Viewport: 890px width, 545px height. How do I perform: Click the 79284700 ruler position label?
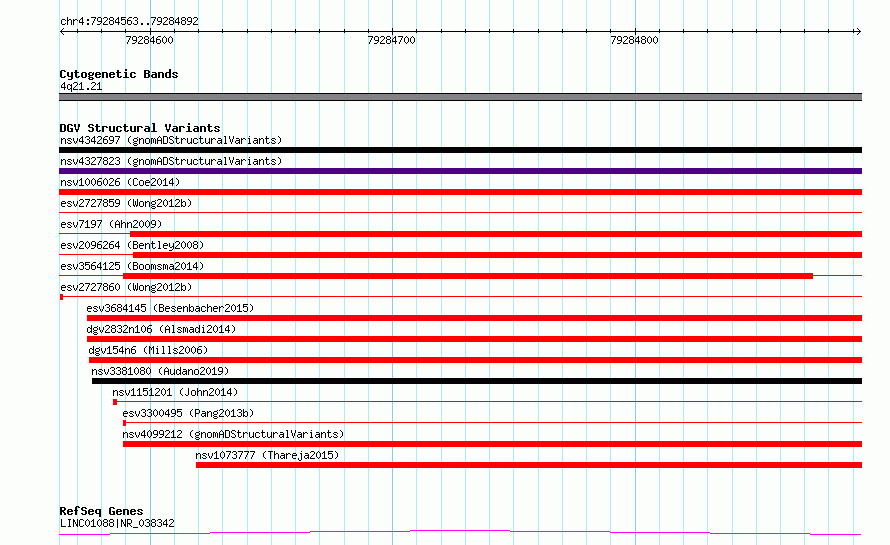click(392, 40)
